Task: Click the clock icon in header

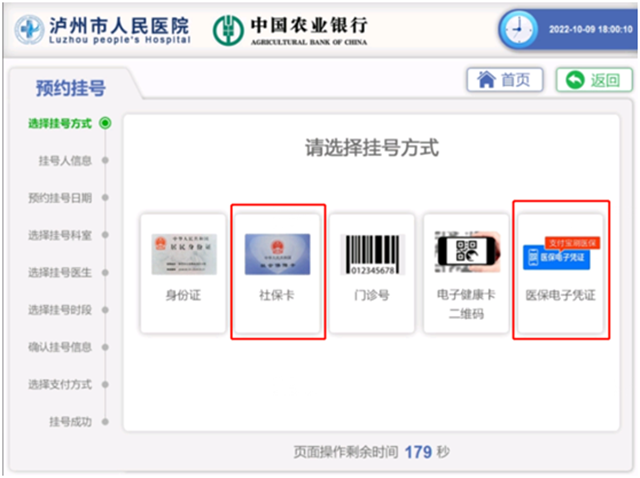Action: (517, 30)
